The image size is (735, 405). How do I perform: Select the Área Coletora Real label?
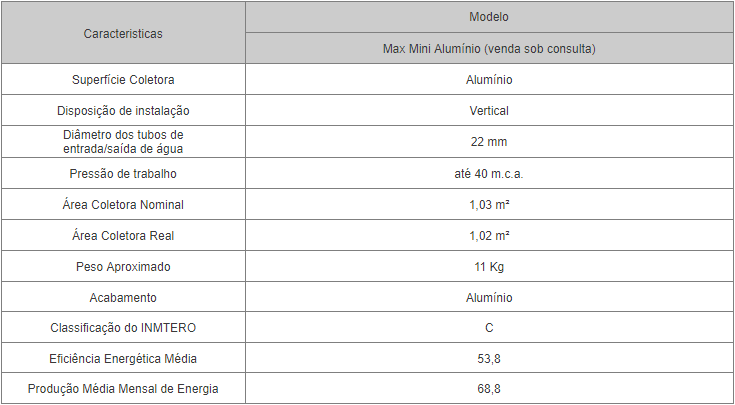pos(123,235)
